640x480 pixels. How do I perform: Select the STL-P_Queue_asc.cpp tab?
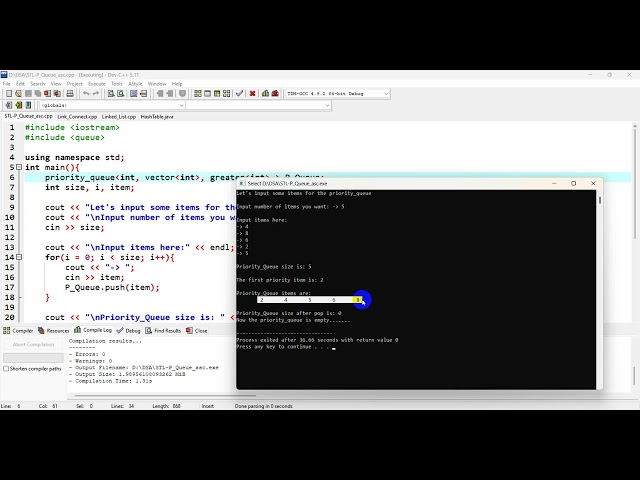point(28,116)
